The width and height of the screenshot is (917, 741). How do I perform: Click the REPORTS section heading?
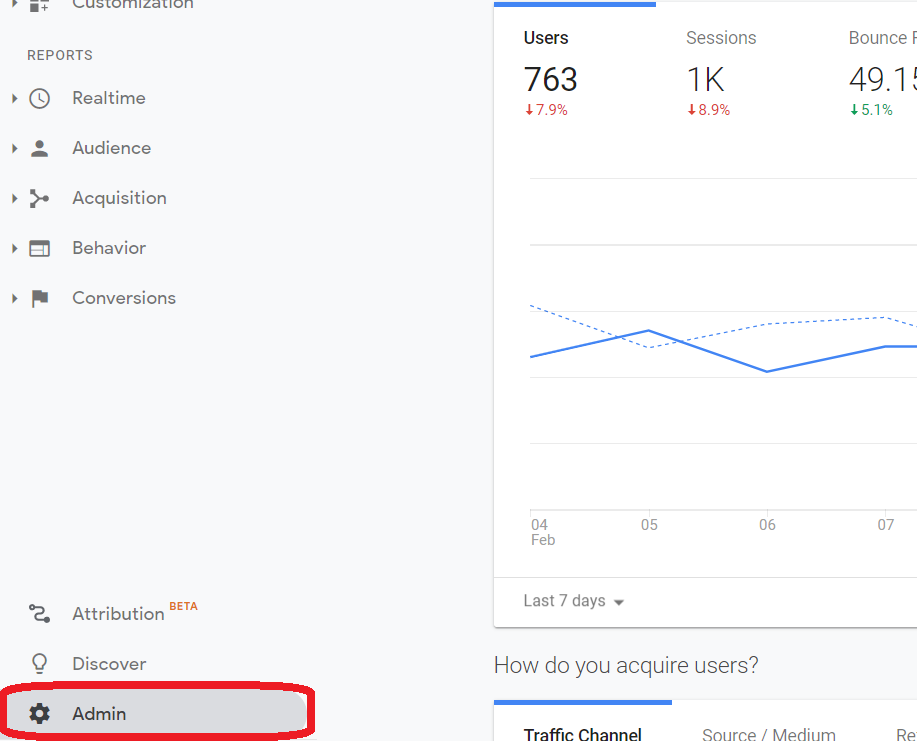pos(60,56)
